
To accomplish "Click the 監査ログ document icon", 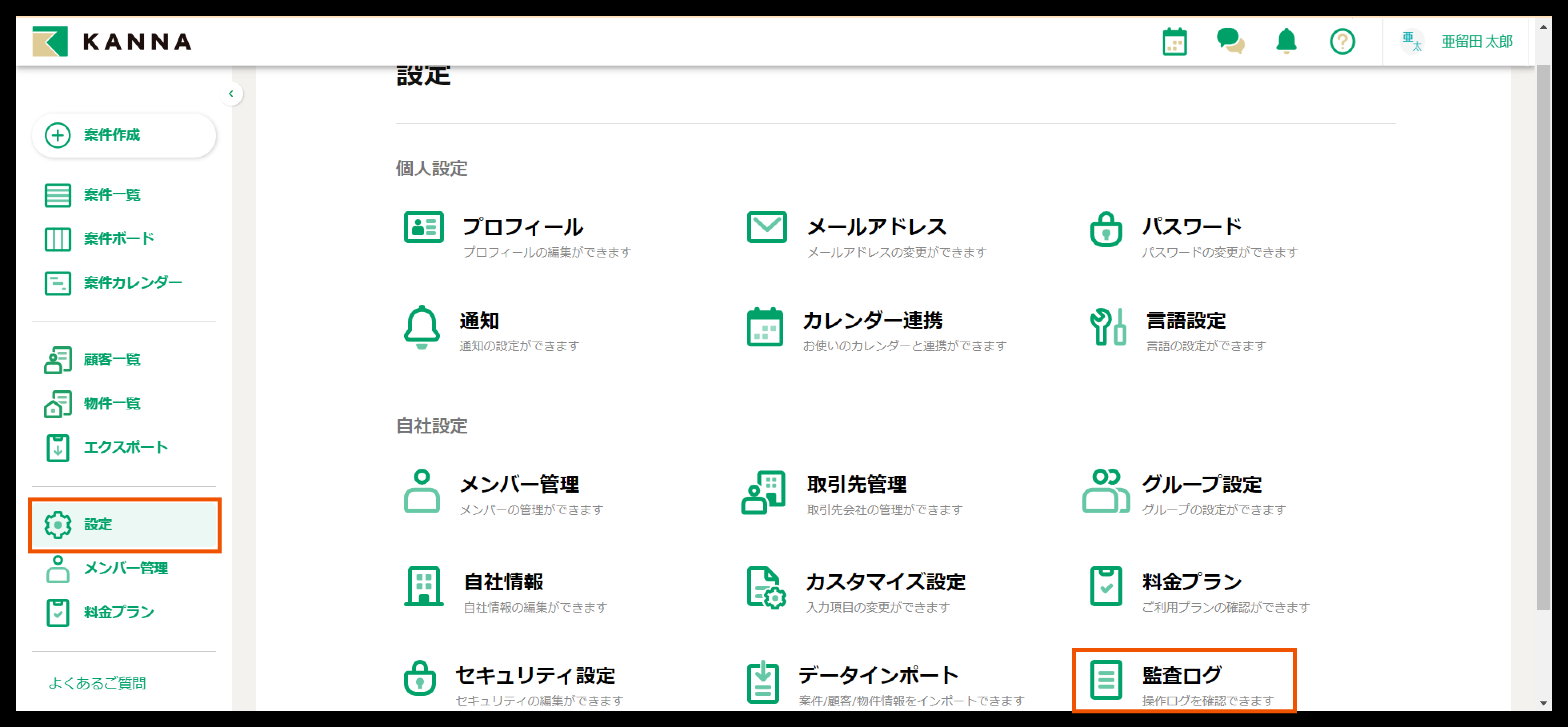I will [x=1106, y=680].
